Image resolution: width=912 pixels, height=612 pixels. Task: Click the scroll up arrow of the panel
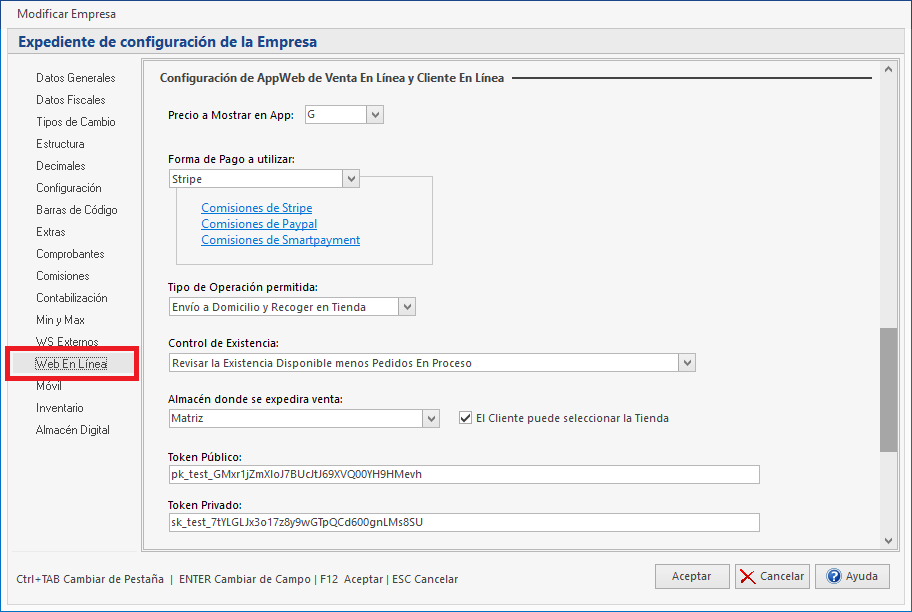(x=888, y=70)
